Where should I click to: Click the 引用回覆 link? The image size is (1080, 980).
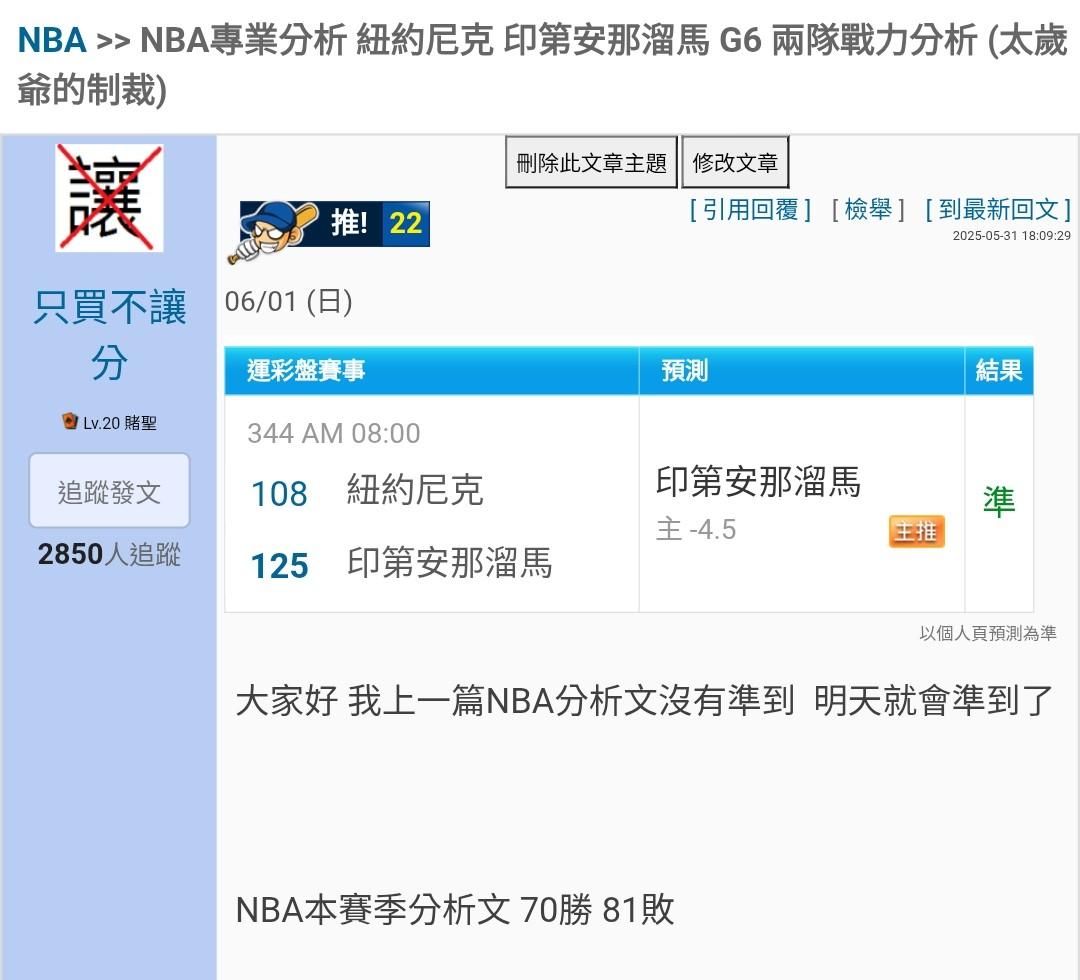[x=750, y=209]
